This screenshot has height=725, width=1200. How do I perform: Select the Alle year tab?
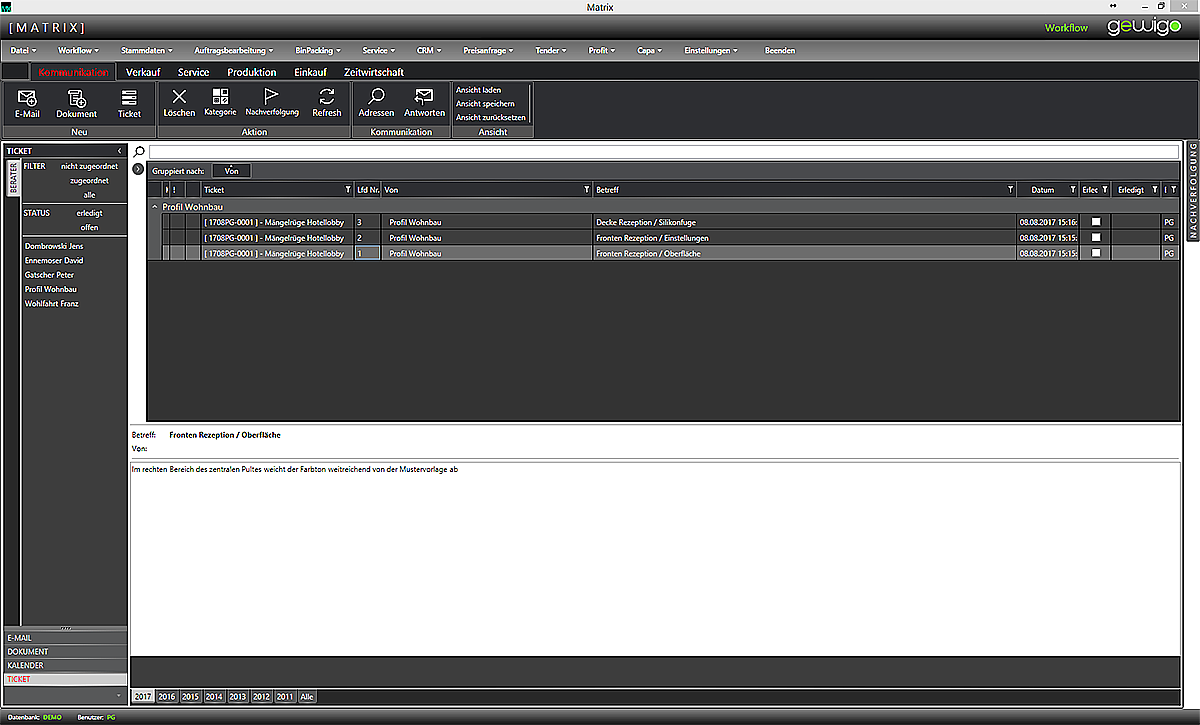pyautogui.click(x=308, y=696)
